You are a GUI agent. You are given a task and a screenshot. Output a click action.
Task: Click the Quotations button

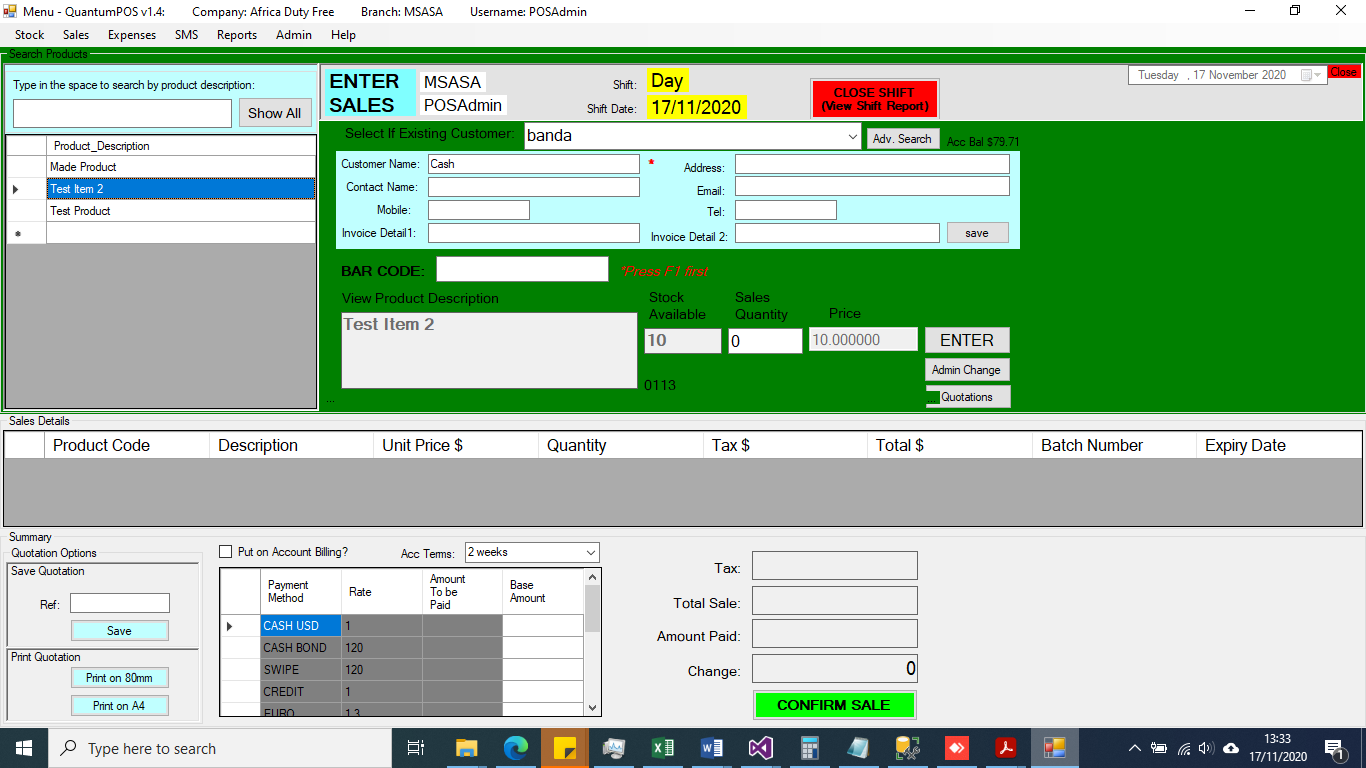click(967, 397)
